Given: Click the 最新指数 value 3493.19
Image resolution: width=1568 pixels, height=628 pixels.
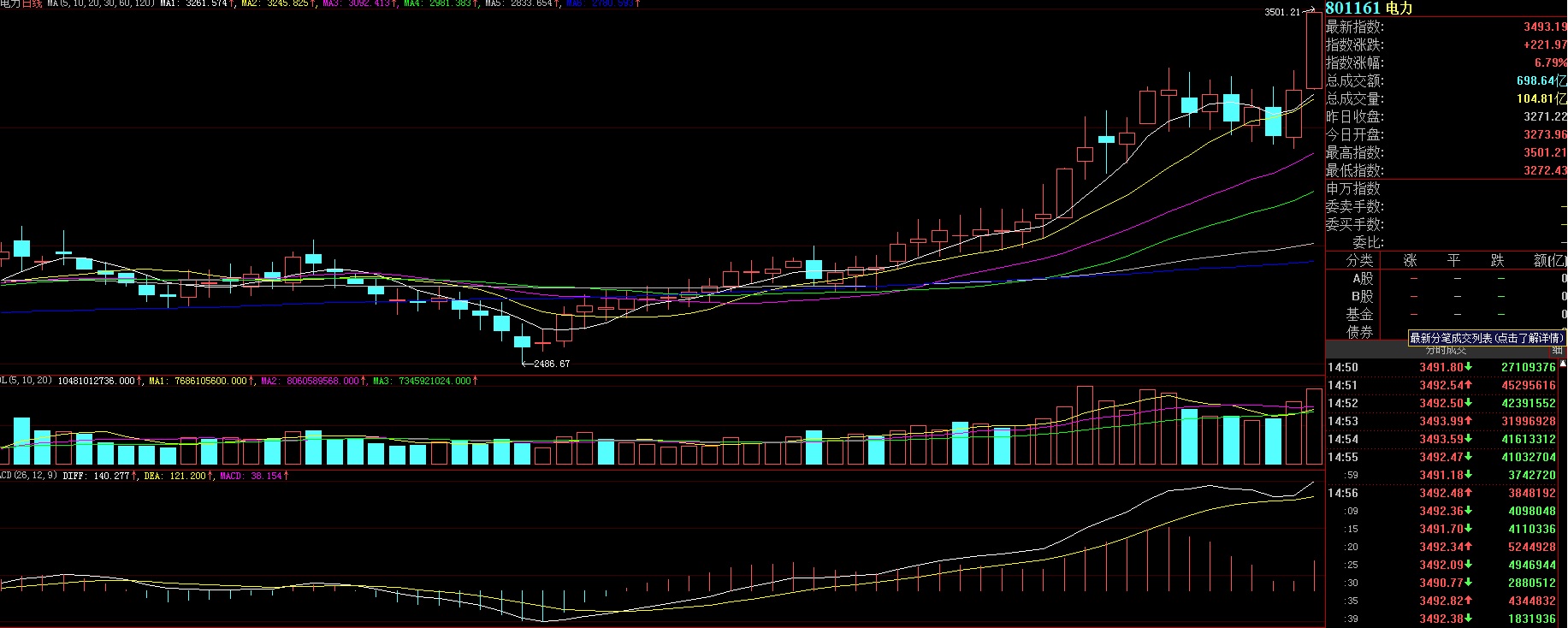Looking at the screenshot, I should (1544, 27).
